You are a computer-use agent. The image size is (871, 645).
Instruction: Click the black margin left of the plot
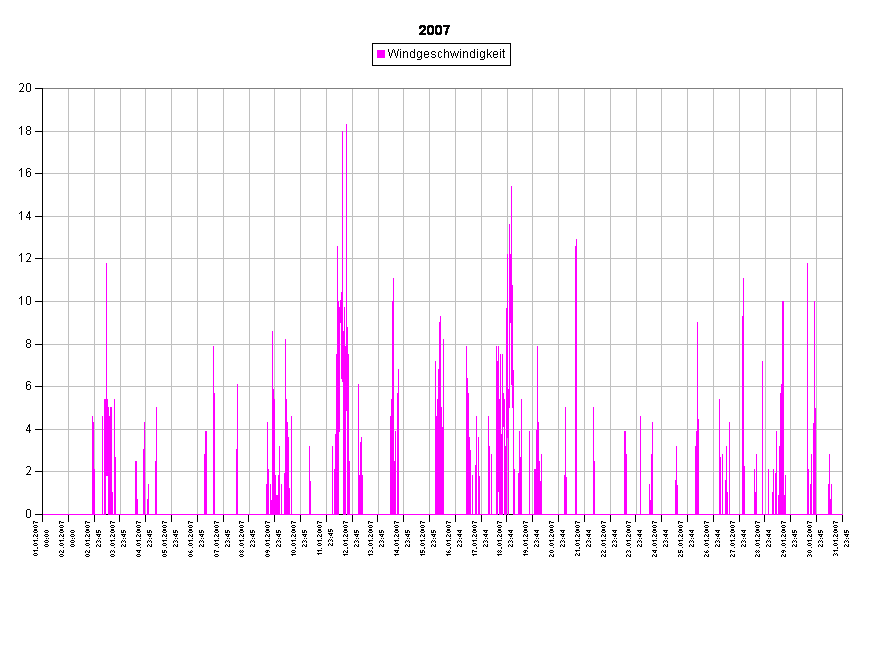pos(20,300)
